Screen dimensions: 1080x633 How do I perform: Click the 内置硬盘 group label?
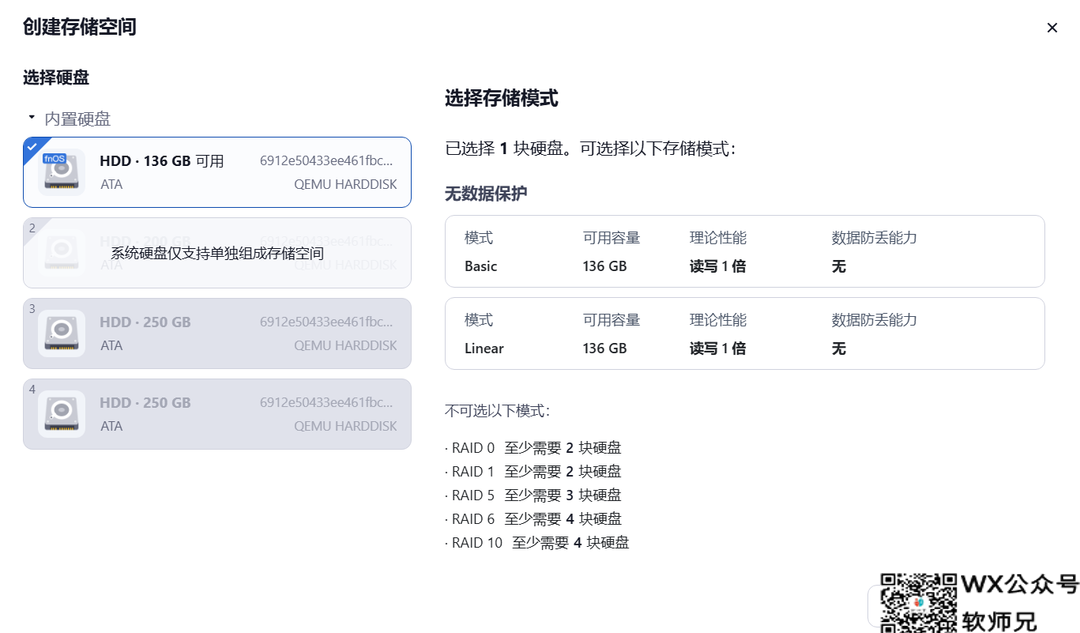(77, 119)
